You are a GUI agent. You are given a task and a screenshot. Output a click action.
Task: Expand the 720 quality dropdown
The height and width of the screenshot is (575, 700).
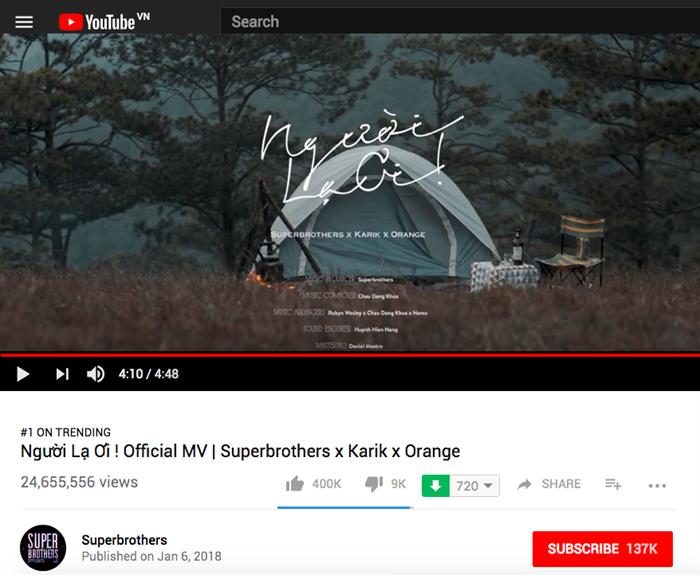475,486
